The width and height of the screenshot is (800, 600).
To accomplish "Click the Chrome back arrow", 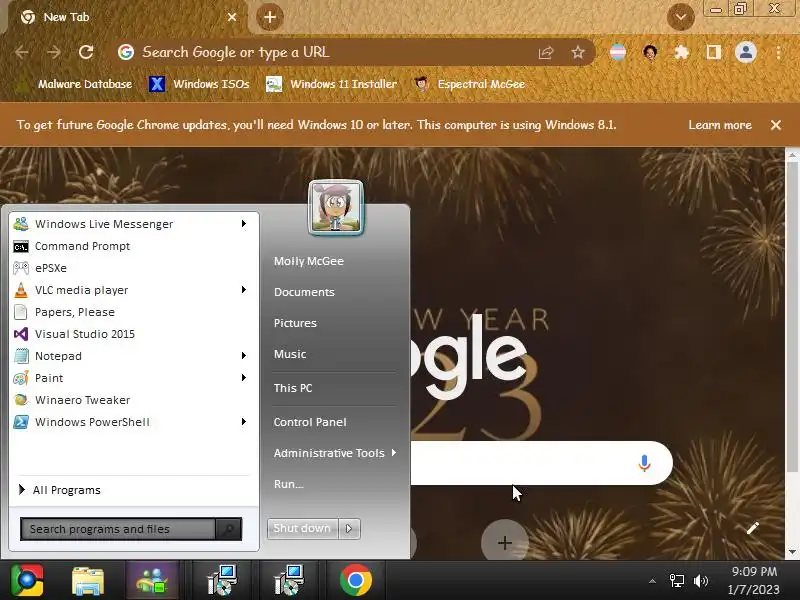I will click(21, 52).
